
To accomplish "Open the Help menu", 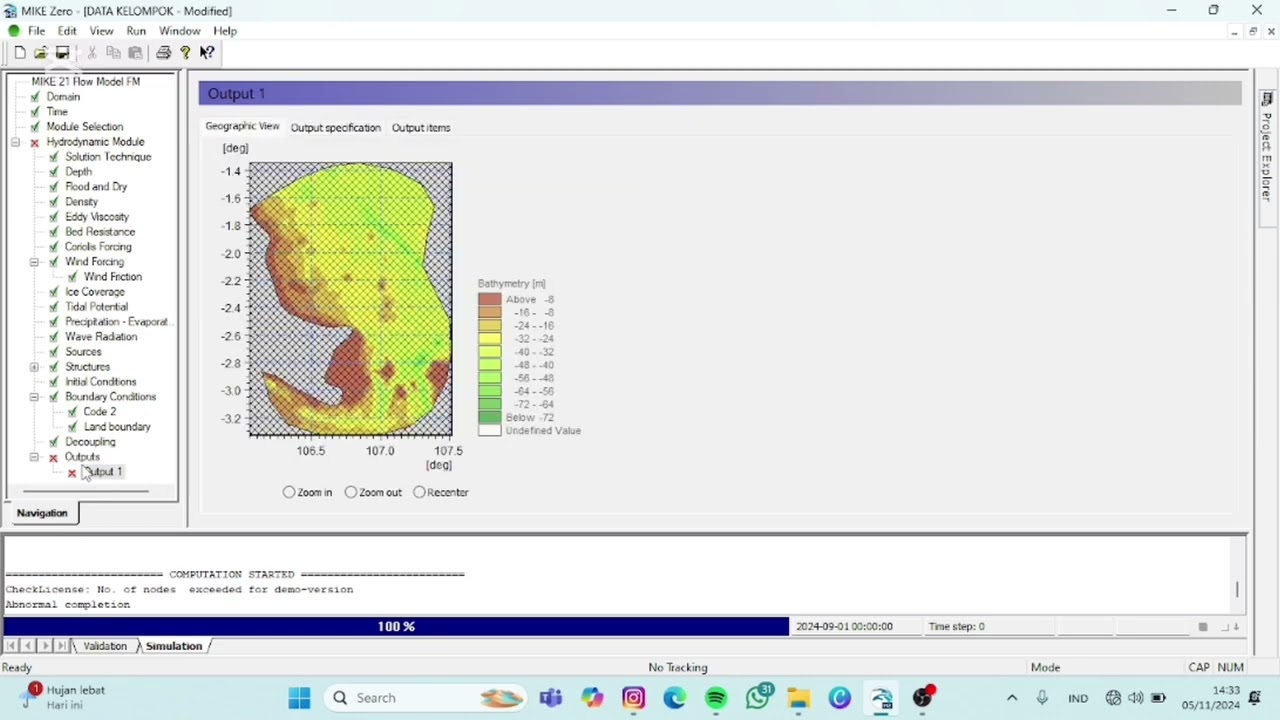I will [x=225, y=31].
